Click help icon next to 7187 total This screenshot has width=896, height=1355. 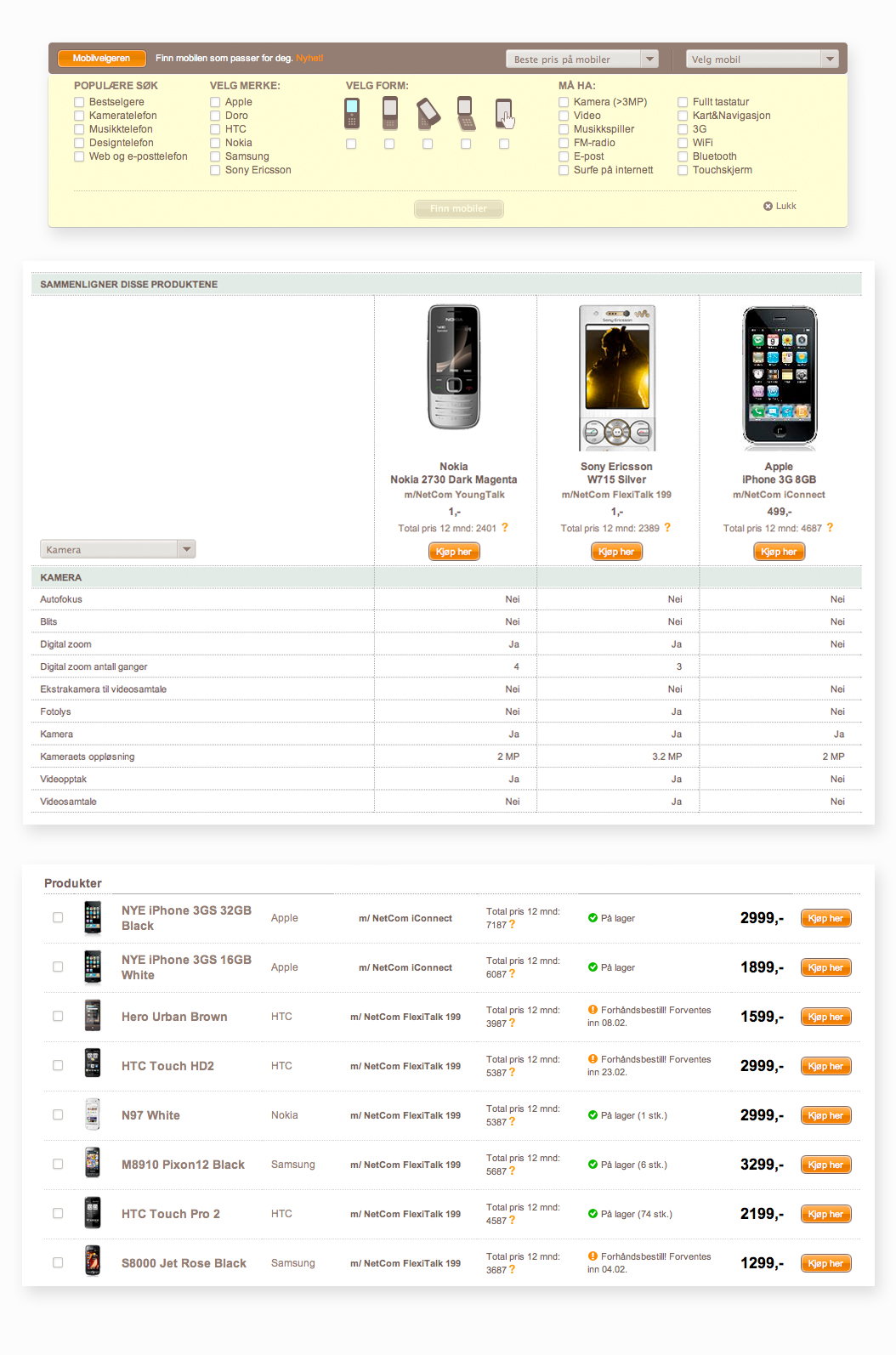point(512,925)
